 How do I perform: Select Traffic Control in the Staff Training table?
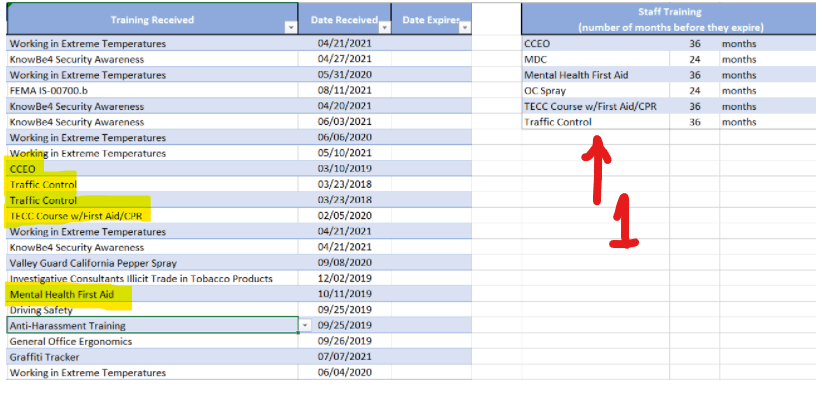pyautogui.click(x=596, y=122)
